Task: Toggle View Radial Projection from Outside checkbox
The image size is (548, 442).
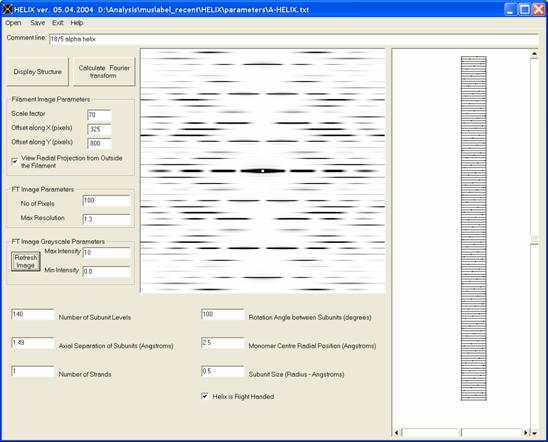Action: pos(15,161)
